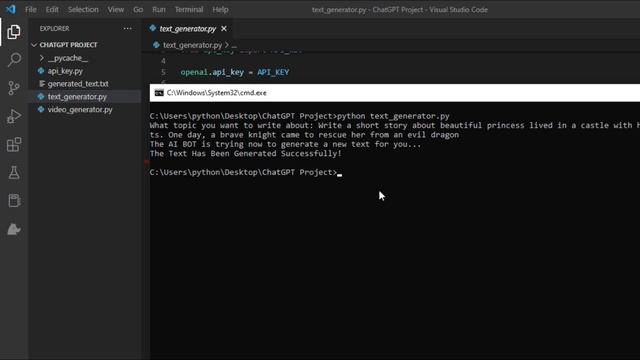Switch to the text_generator.py editor tab
640x360 pixels.
click(188, 29)
